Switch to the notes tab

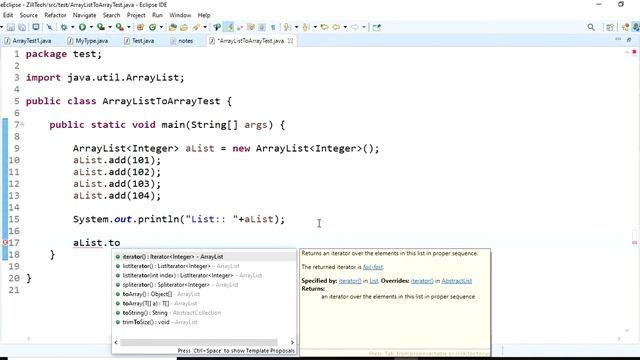pyautogui.click(x=182, y=41)
